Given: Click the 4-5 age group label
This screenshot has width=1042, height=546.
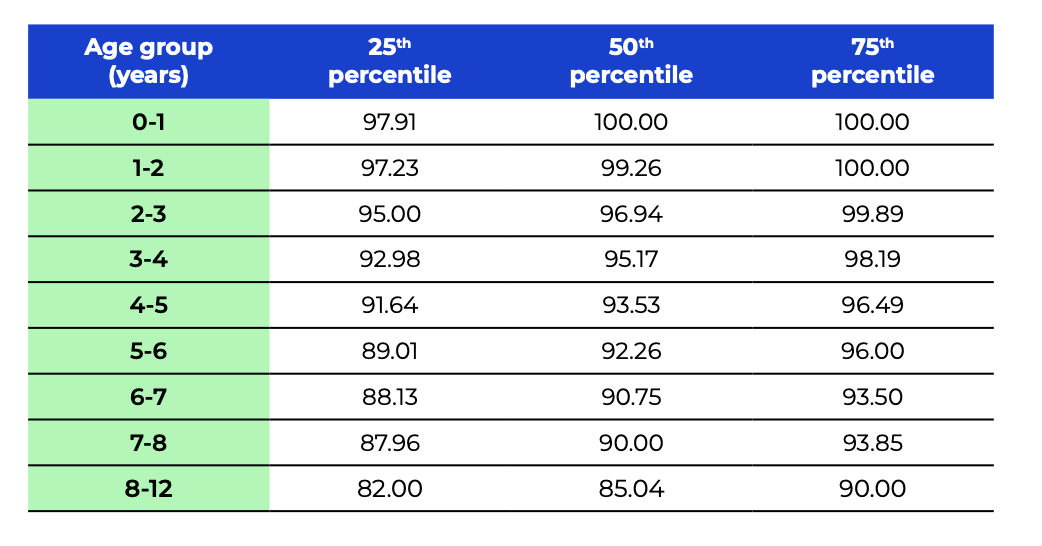Looking at the screenshot, I should pos(148,305).
